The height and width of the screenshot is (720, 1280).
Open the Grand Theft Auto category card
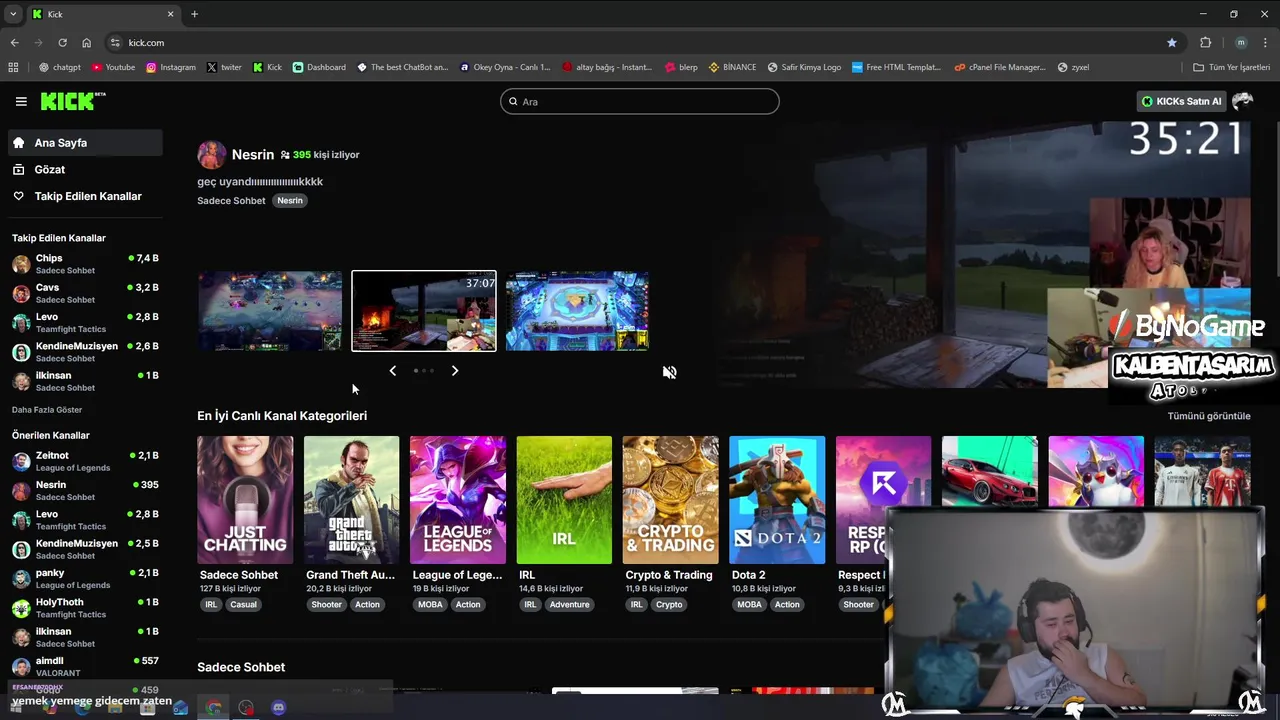pyautogui.click(x=351, y=500)
